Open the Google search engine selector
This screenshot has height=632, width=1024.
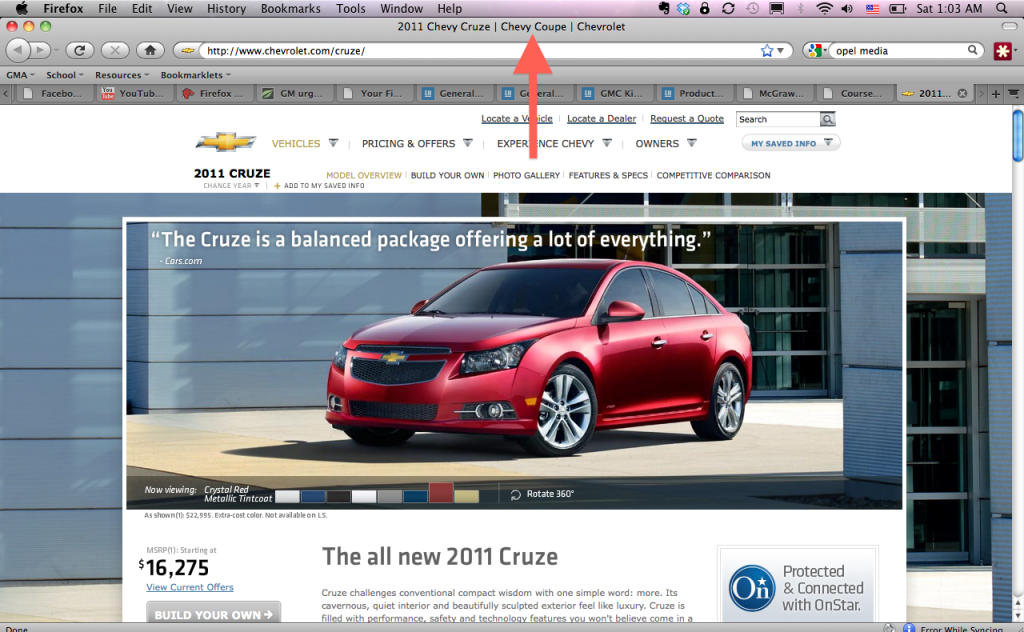(x=816, y=50)
